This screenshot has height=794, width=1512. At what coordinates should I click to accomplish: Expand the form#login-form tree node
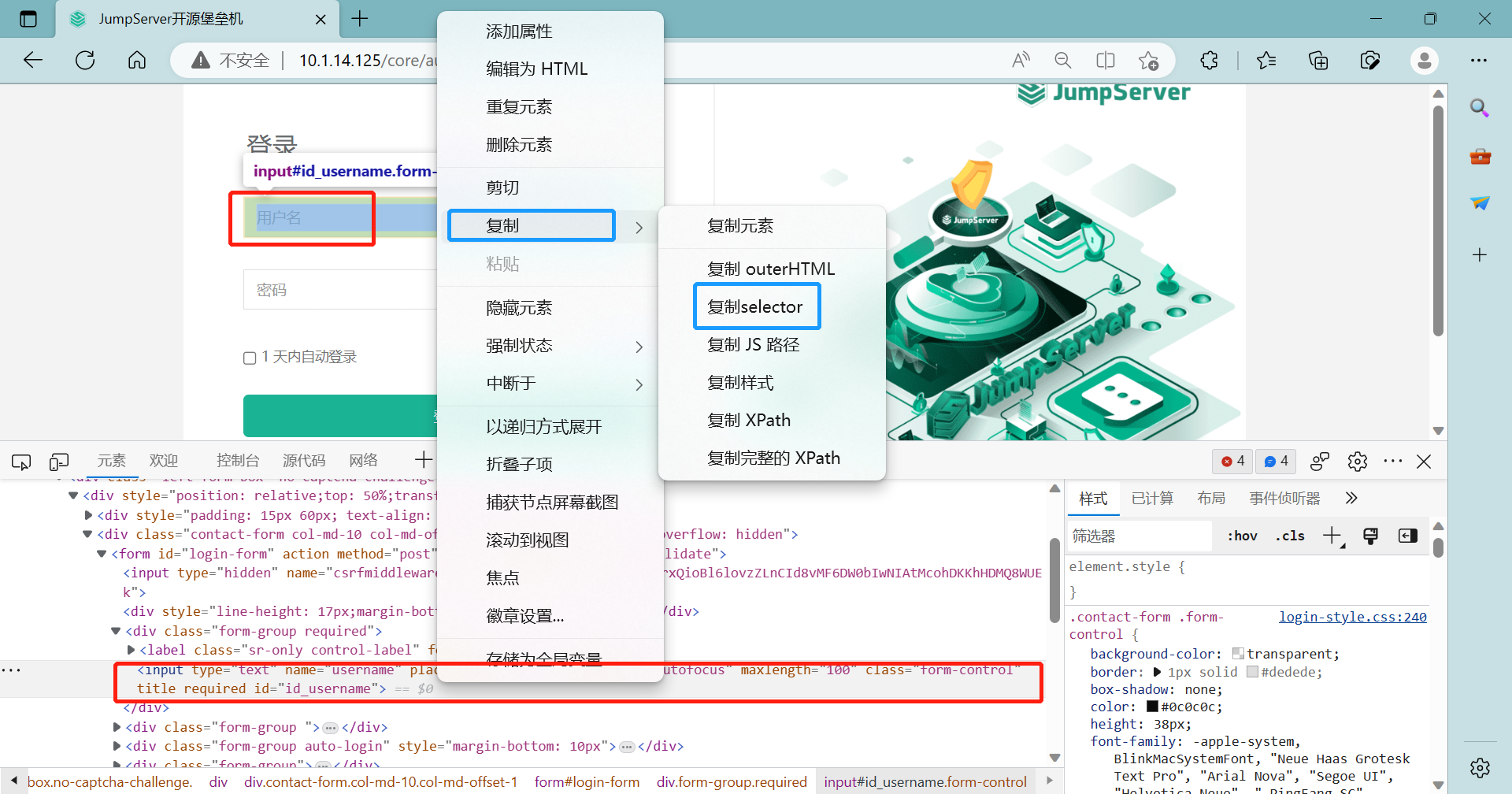102,554
